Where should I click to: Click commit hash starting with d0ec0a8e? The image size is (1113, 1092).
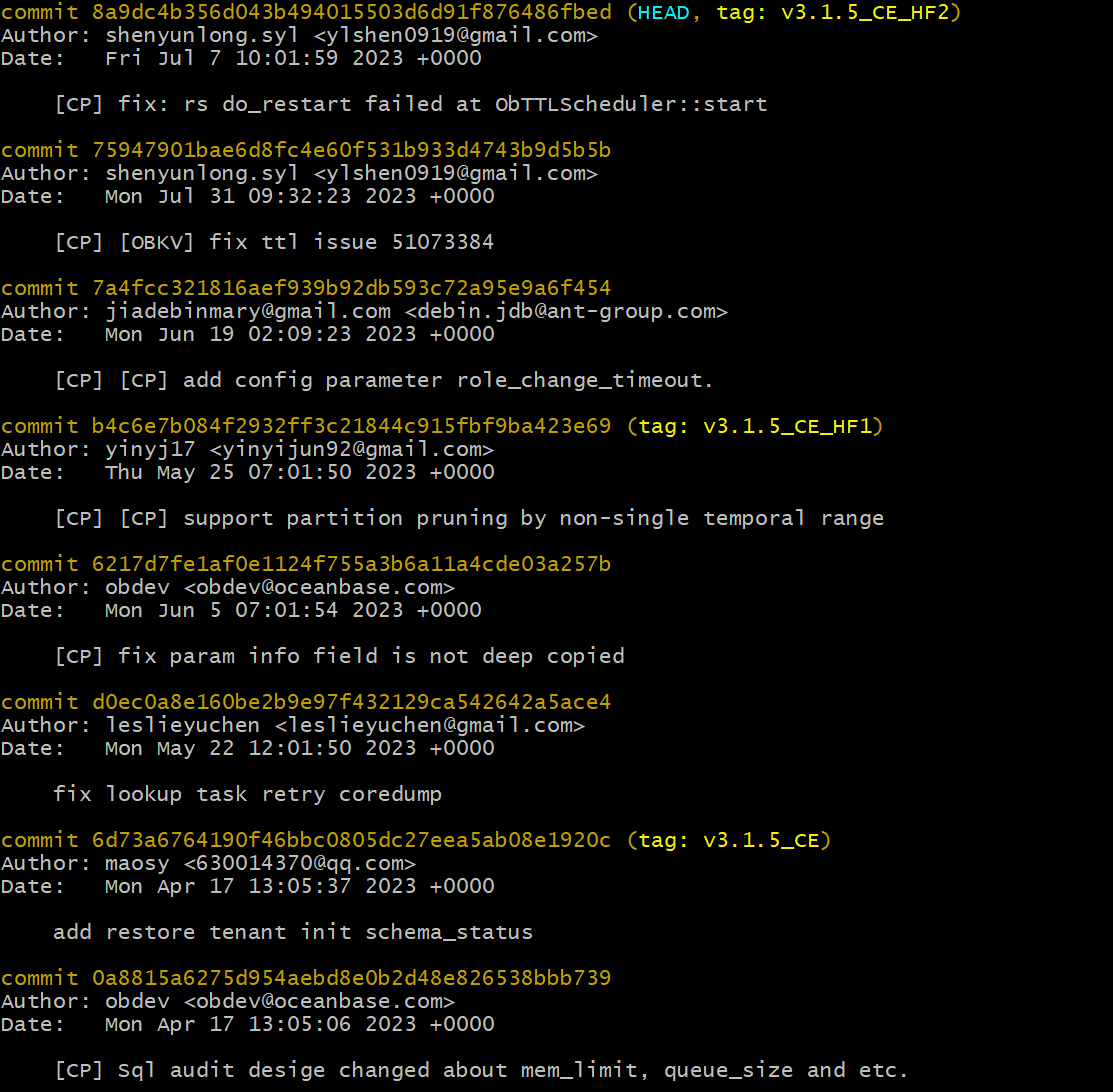point(352,702)
